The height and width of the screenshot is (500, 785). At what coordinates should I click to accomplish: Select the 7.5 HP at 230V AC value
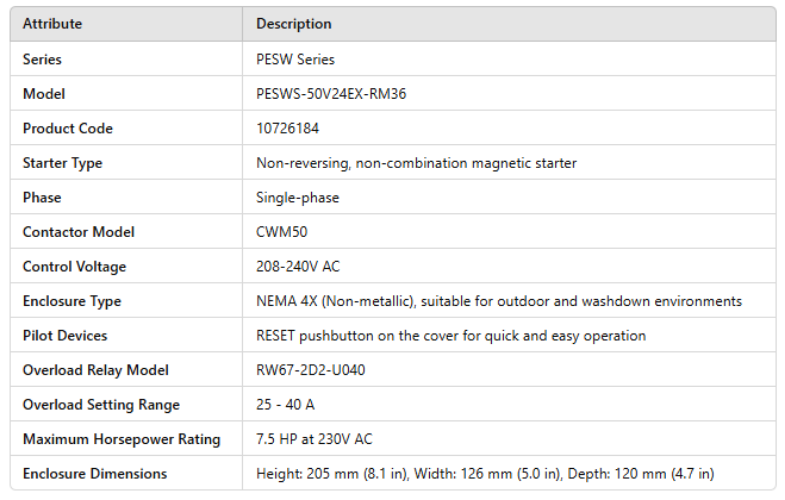(x=314, y=439)
